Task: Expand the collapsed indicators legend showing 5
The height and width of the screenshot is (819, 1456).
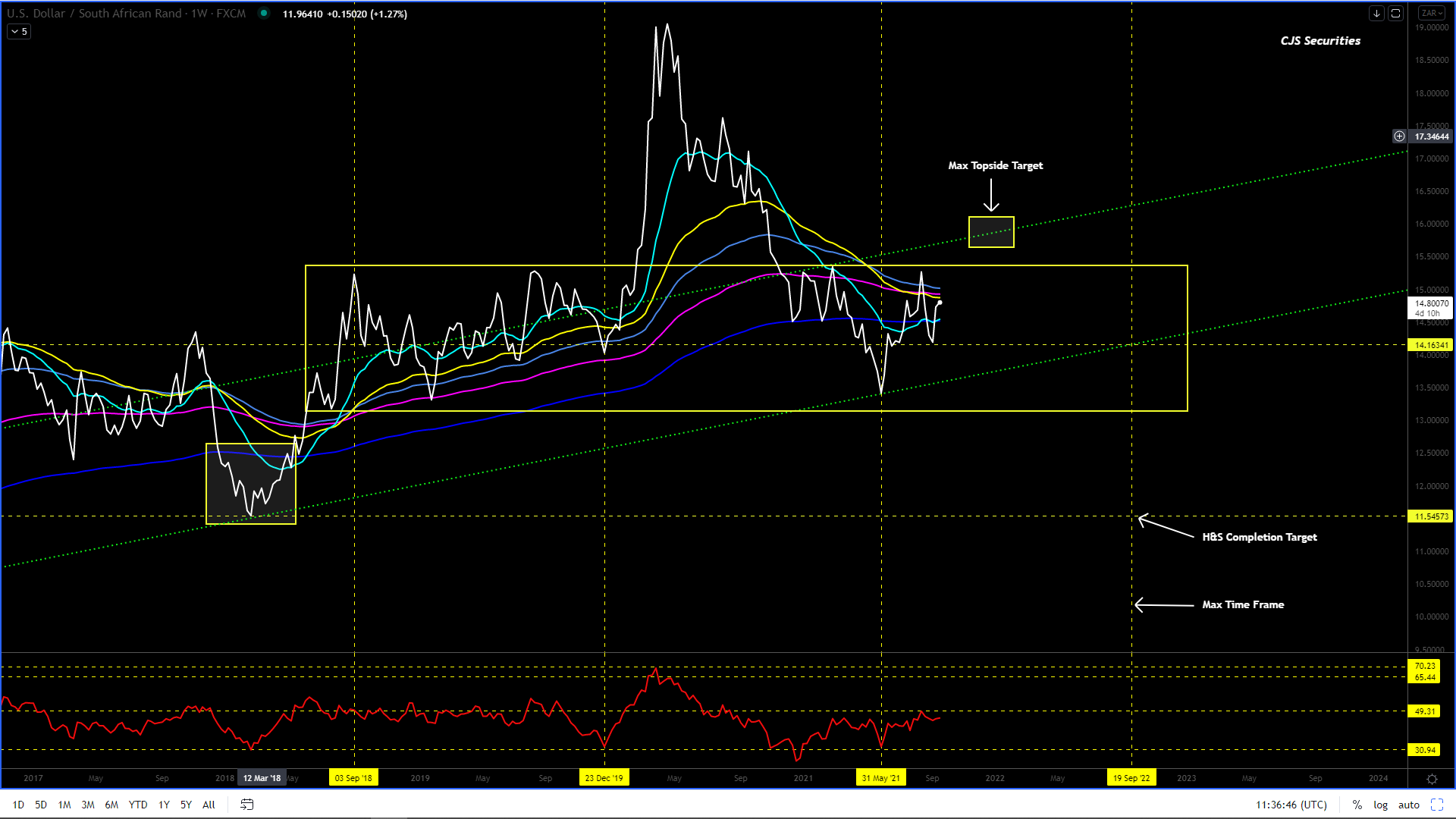Action: pos(19,31)
